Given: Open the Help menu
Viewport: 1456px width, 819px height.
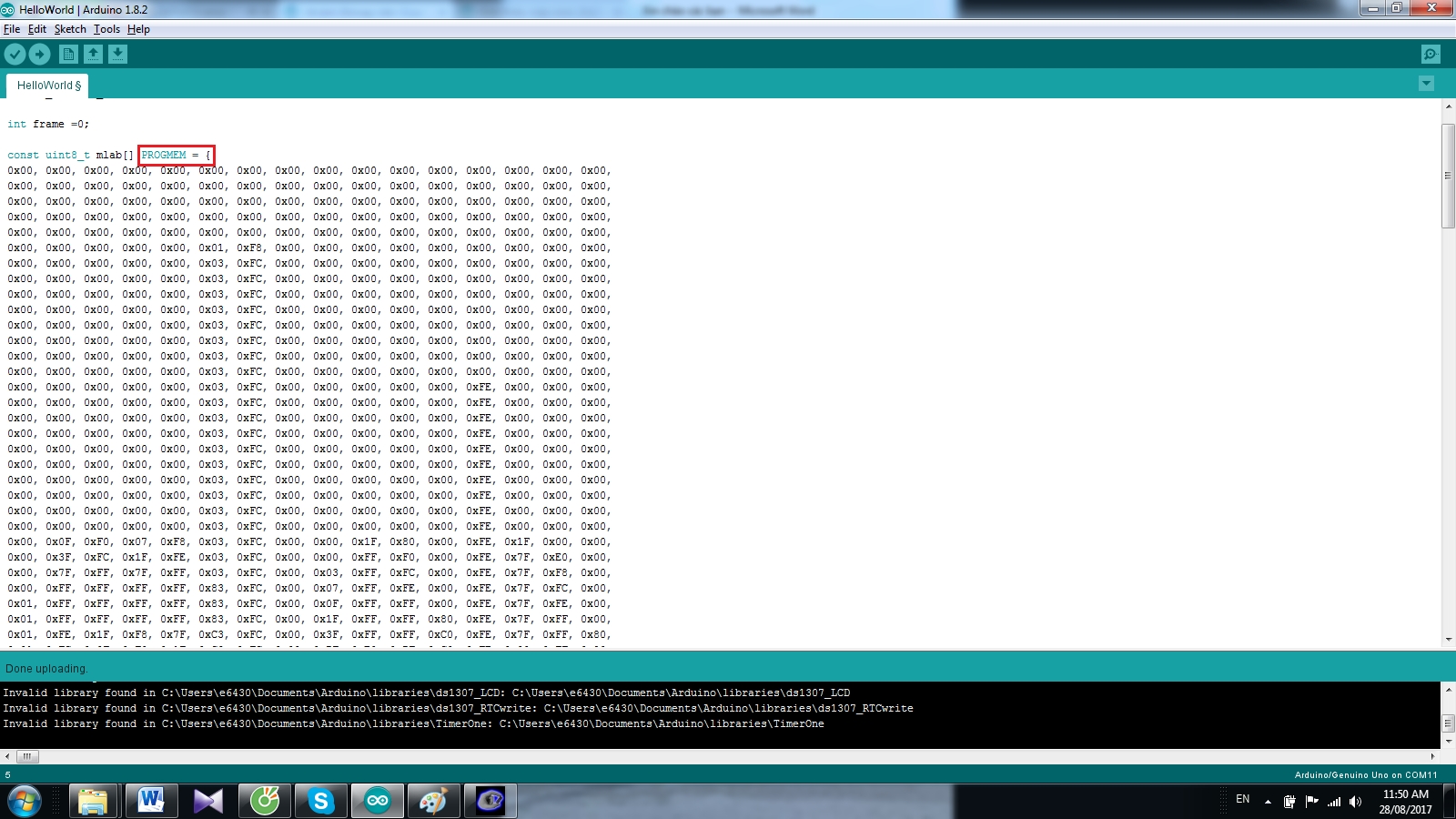Looking at the screenshot, I should pyautogui.click(x=138, y=29).
